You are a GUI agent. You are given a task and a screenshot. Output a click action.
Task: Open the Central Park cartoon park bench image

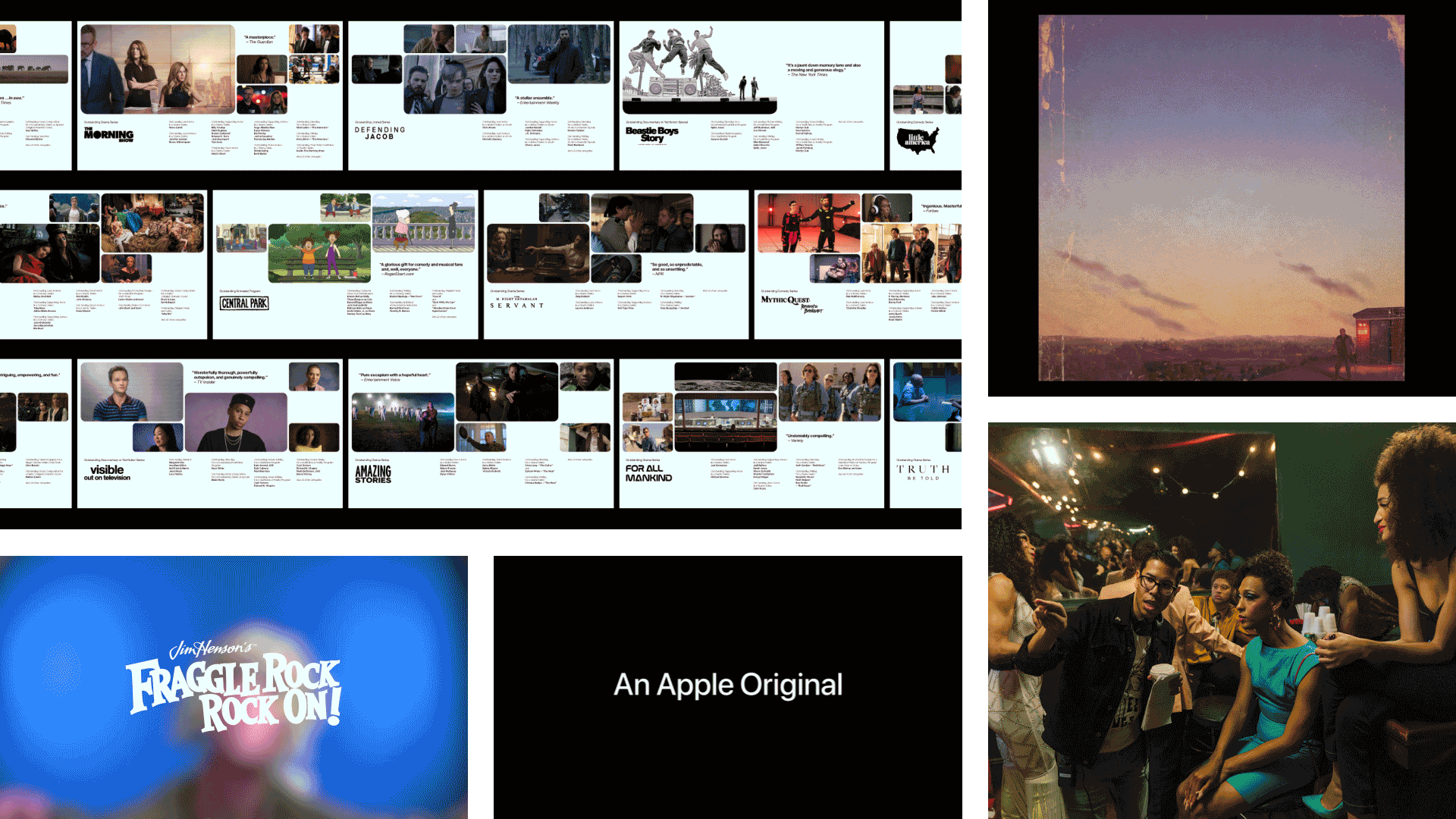320,253
